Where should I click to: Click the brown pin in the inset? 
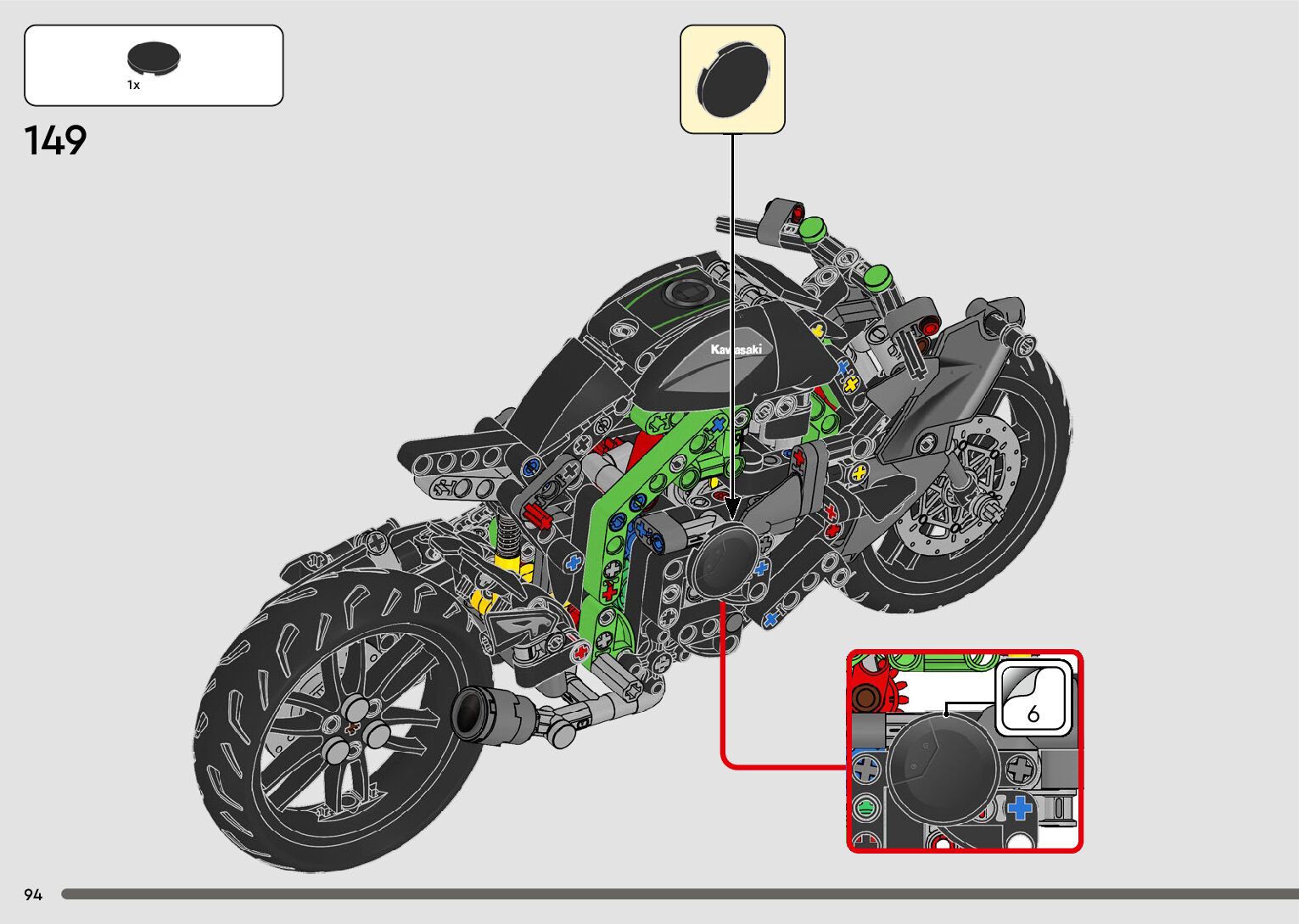tap(865, 699)
